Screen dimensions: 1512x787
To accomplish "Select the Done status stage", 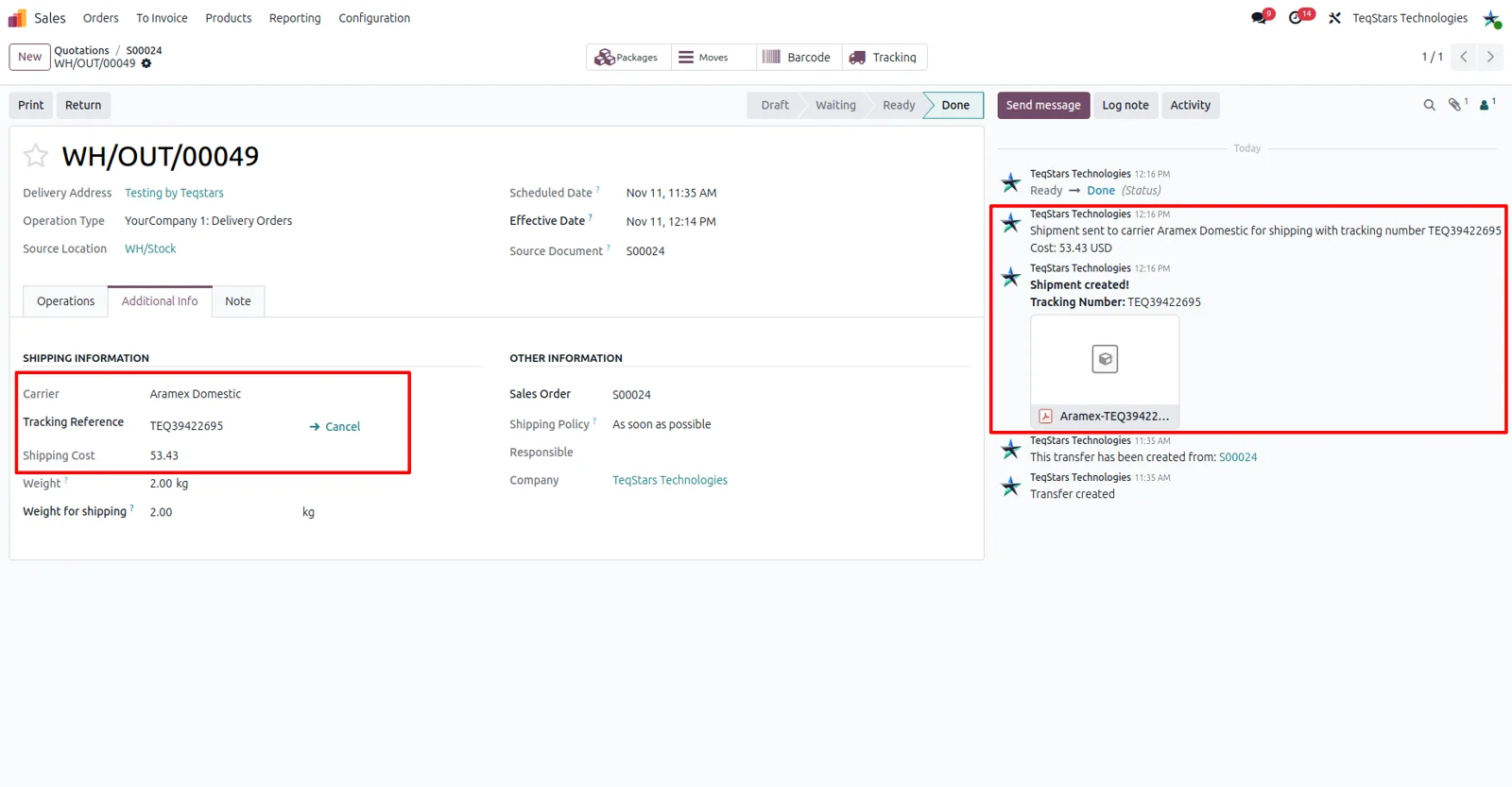I will tap(955, 105).
